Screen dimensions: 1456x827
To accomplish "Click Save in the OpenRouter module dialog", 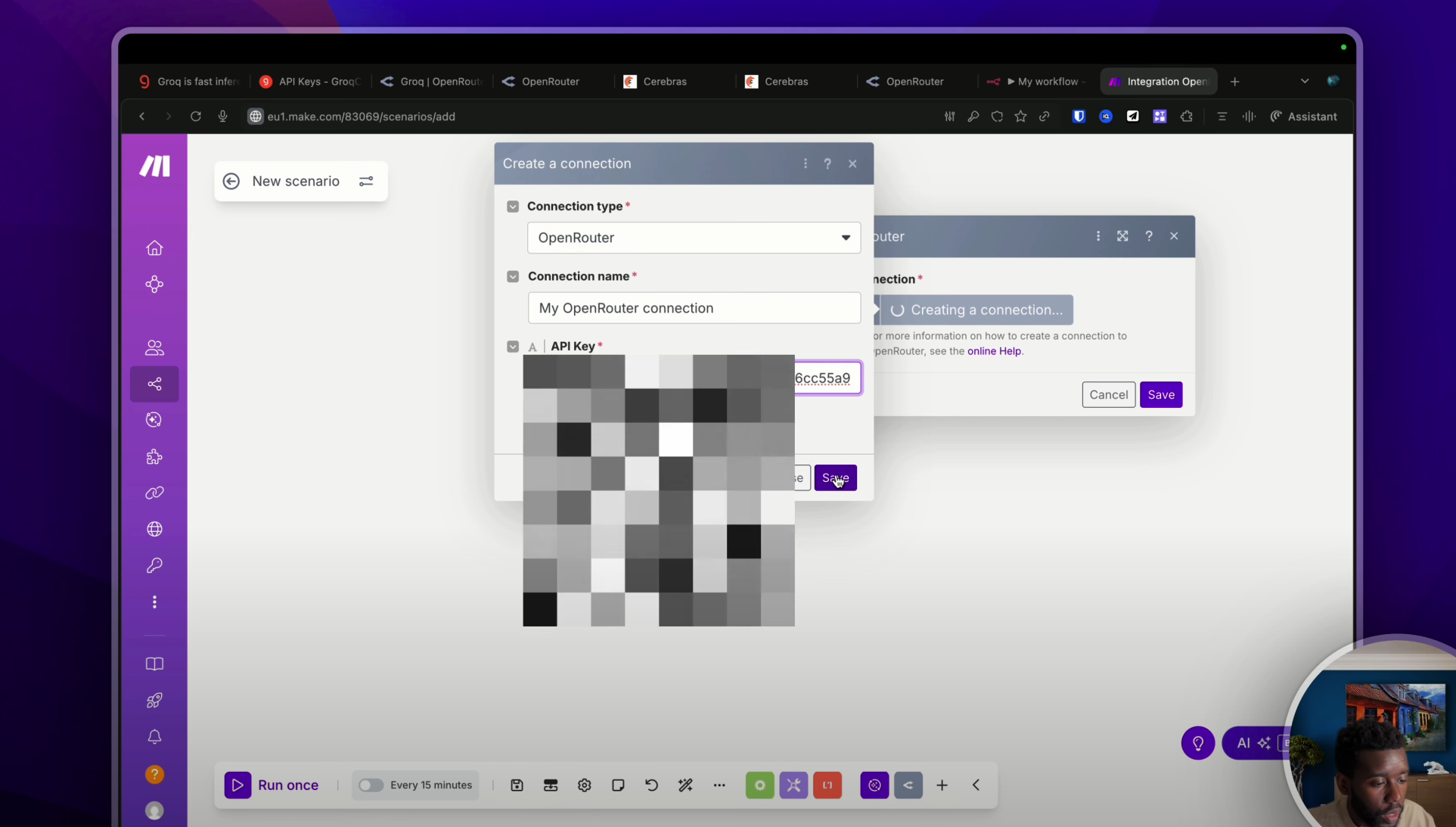I will coord(1160,394).
